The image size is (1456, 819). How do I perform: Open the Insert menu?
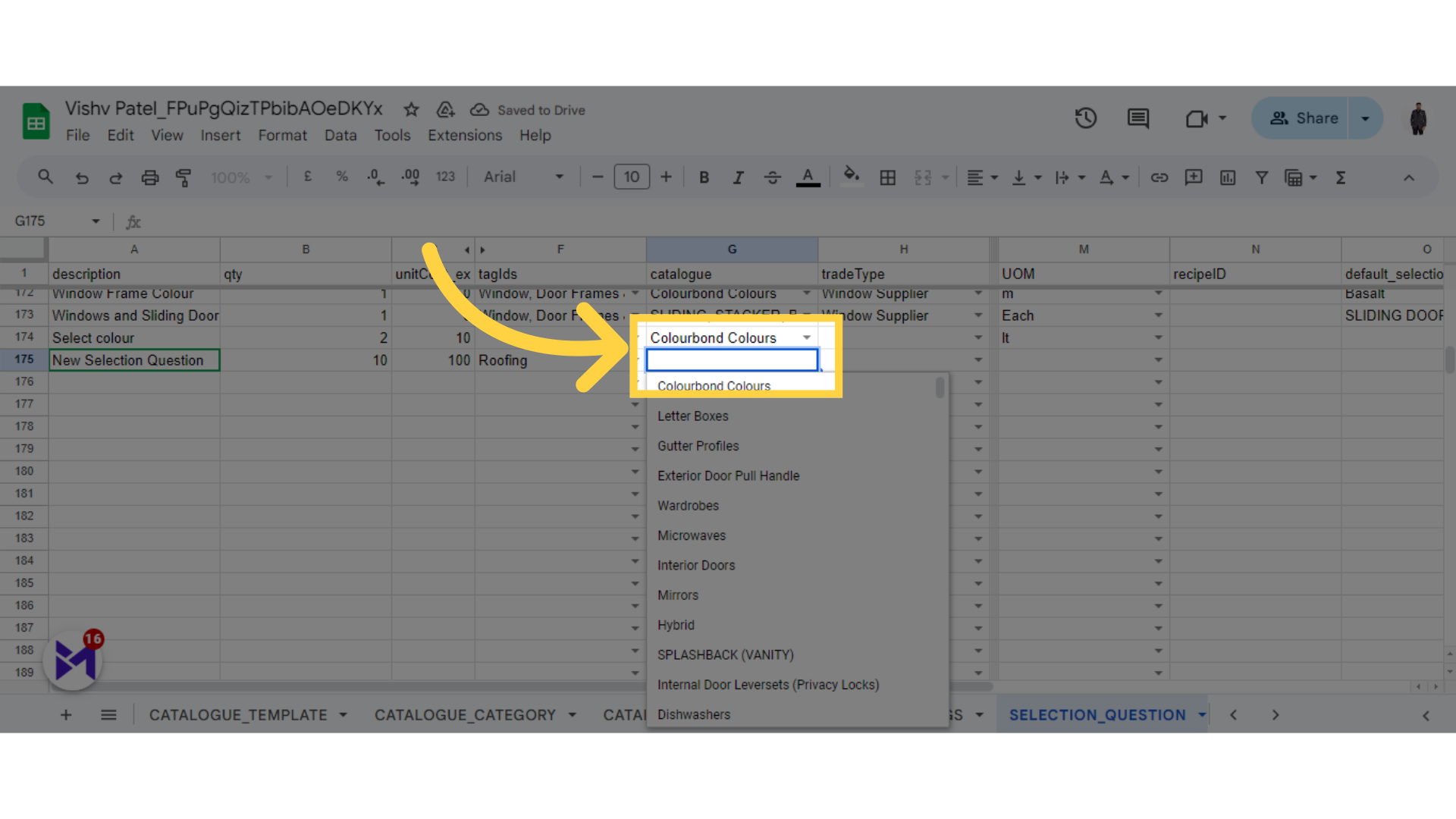point(220,135)
